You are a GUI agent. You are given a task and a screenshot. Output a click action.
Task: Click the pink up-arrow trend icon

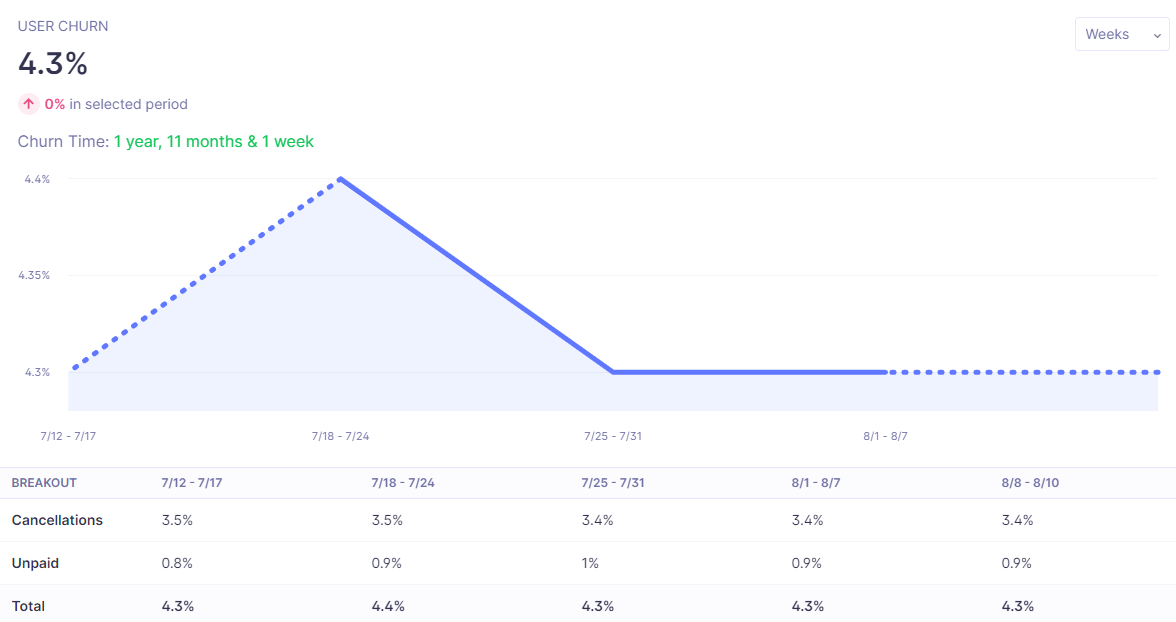[28, 104]
